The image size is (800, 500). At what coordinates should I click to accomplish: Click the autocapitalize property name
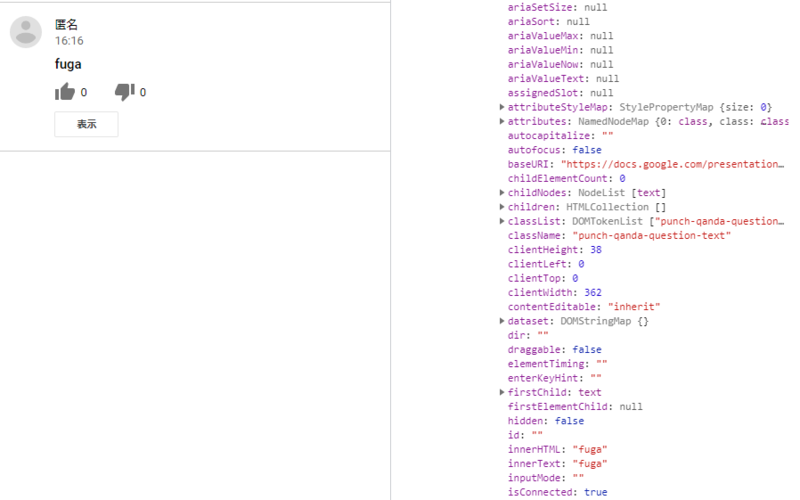click(548, 136)
